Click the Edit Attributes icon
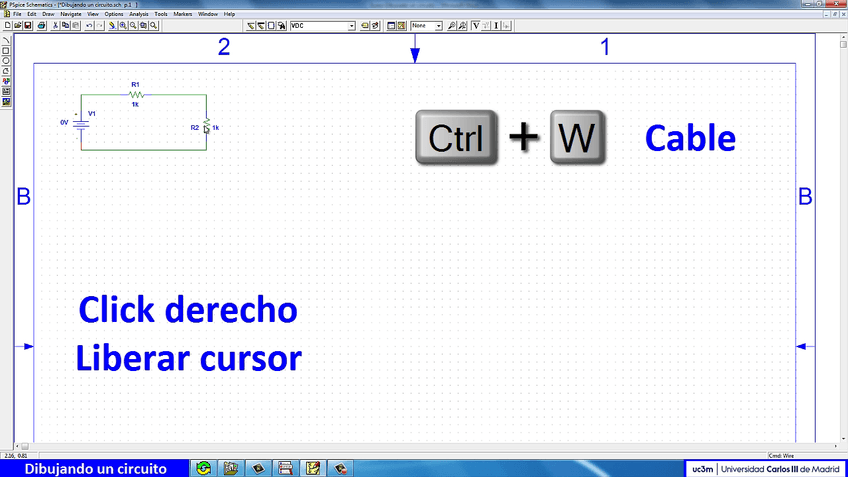Viewport: 848px width, 477px height. [x=365, y=25]
